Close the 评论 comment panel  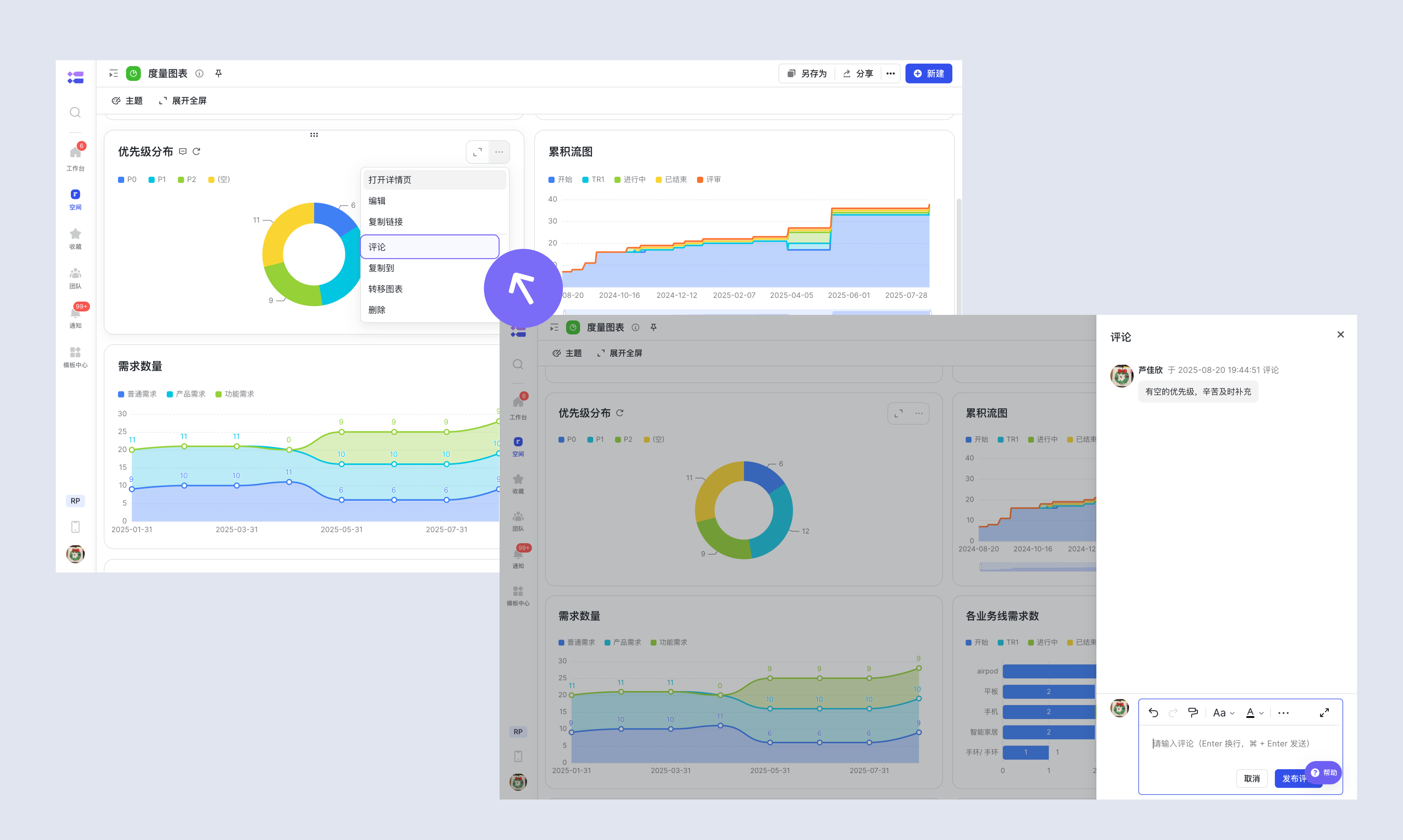(x=1341, y=335)
